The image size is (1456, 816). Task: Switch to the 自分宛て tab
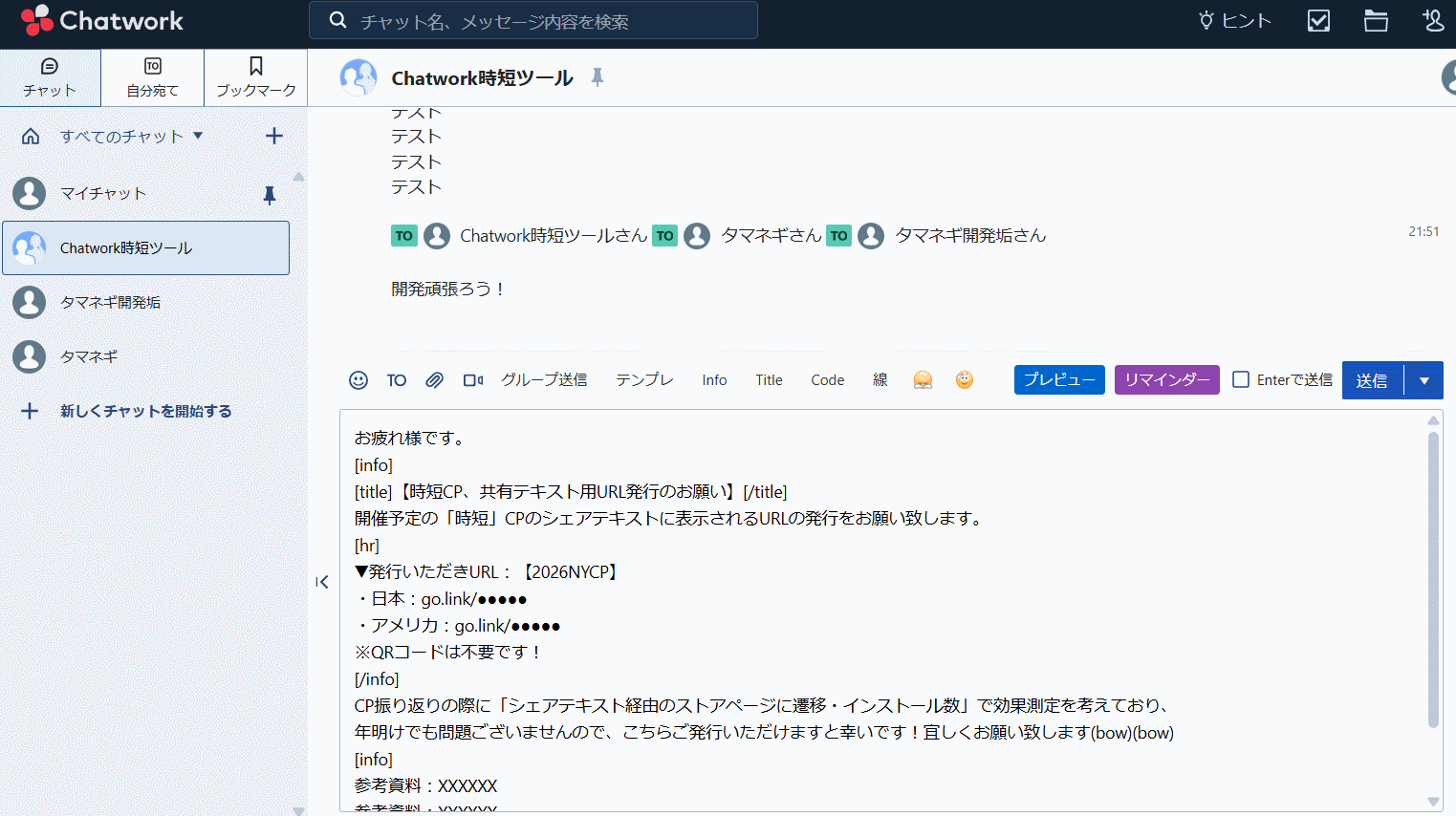click(x=152, y=77)
